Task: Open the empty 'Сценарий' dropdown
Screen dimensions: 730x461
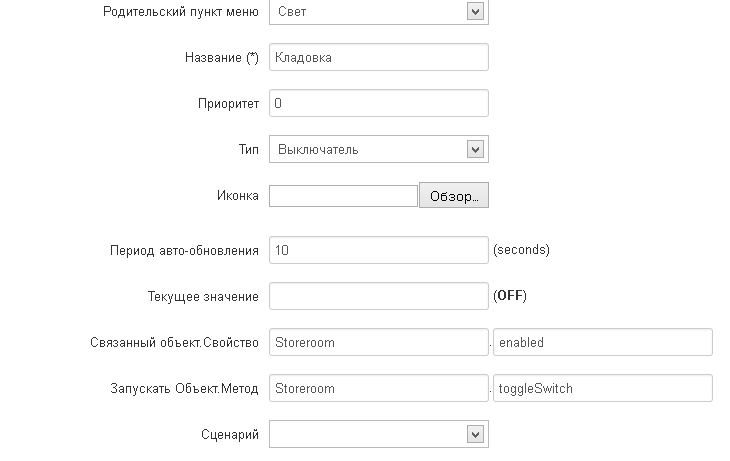Action: [378, 434]
